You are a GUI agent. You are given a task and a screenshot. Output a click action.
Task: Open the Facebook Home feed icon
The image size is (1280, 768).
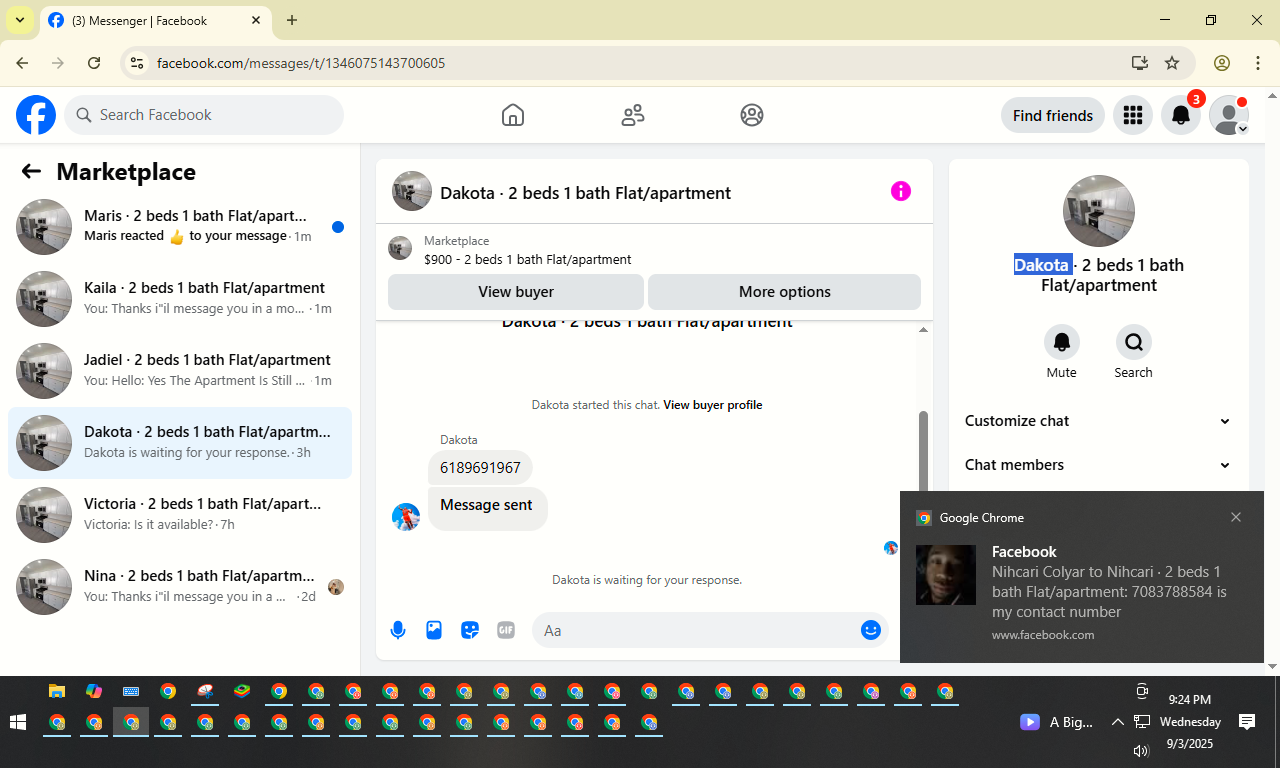pyautogui.click(x=513, y=115)
